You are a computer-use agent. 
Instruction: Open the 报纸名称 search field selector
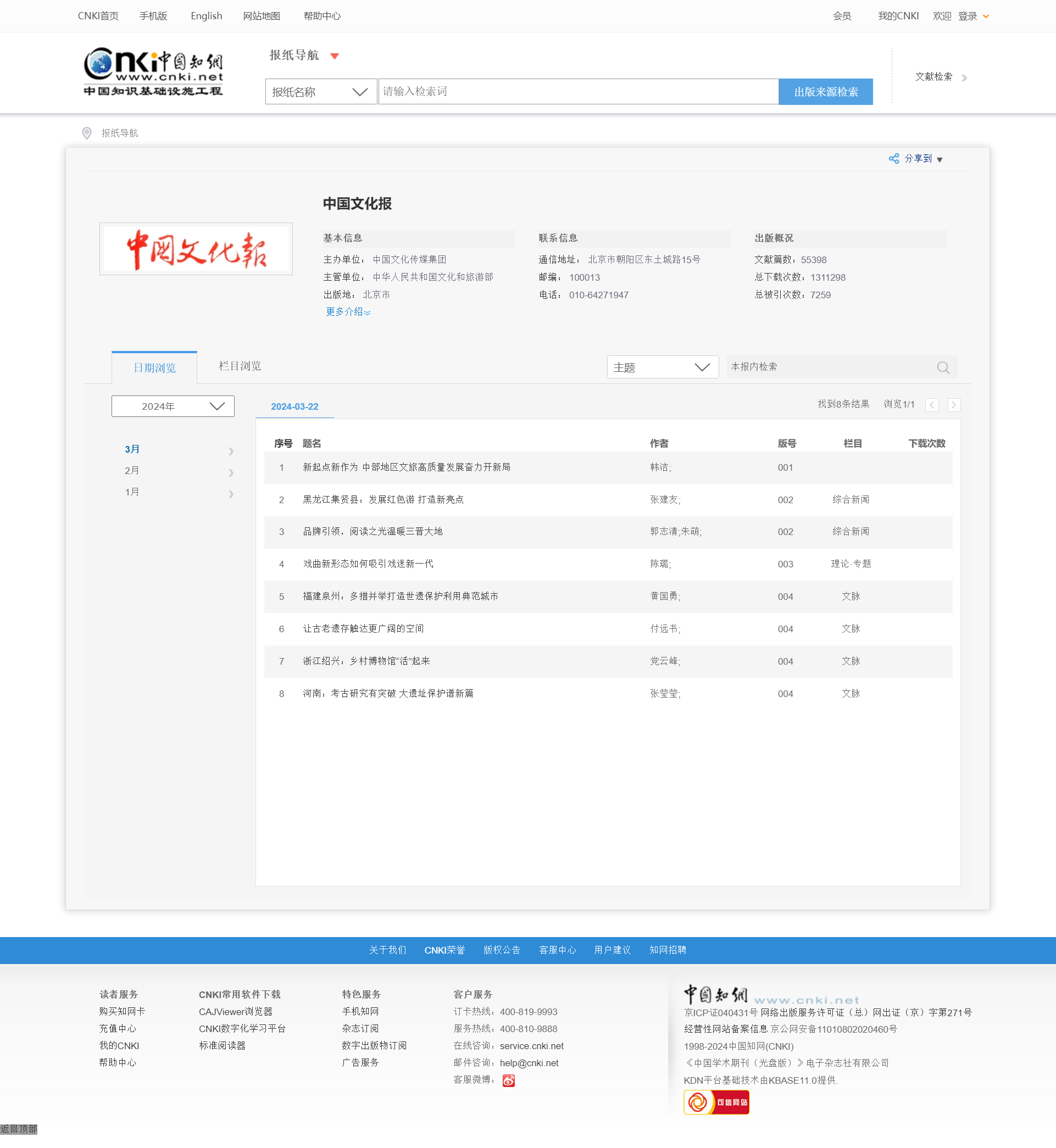[321, 91]
